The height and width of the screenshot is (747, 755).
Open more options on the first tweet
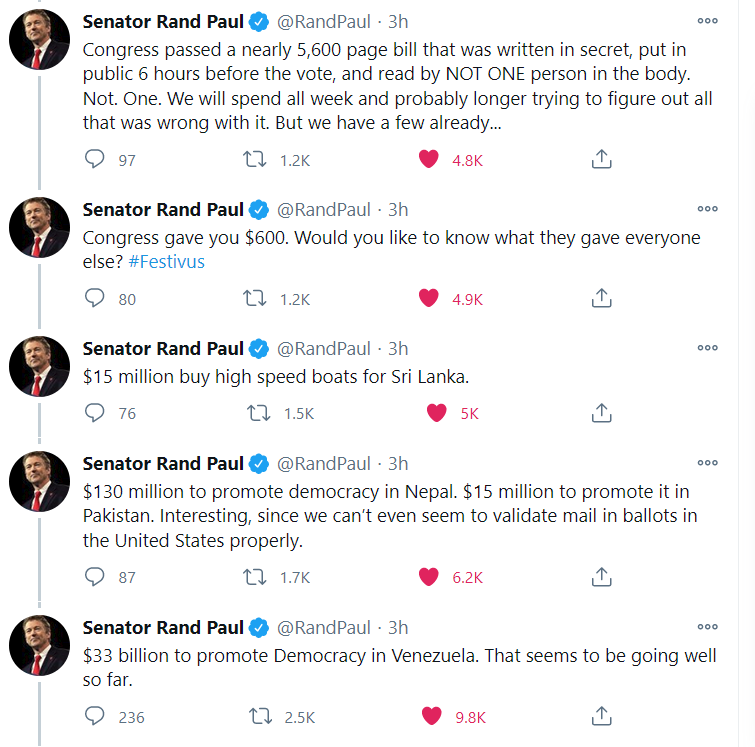click(x=707, y=21)
